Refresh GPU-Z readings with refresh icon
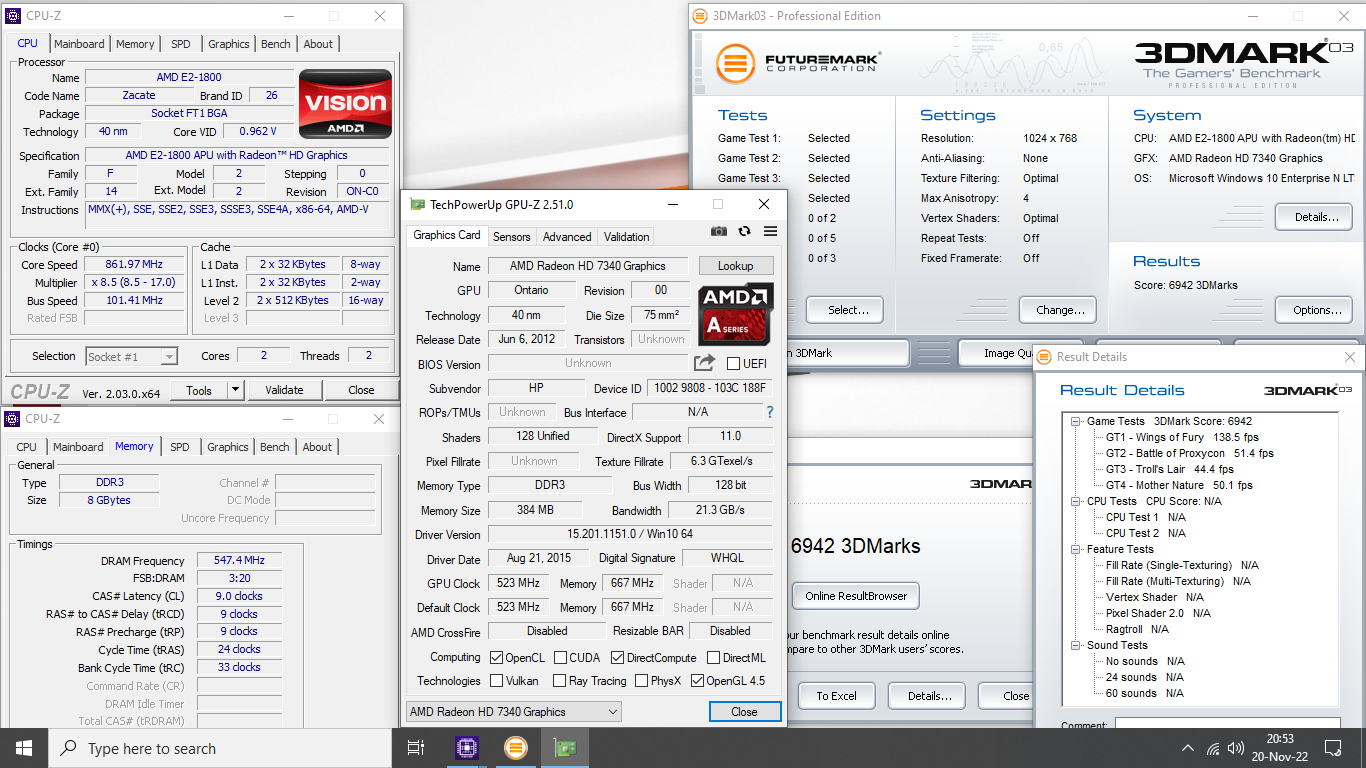 click(x=744, y=231)
